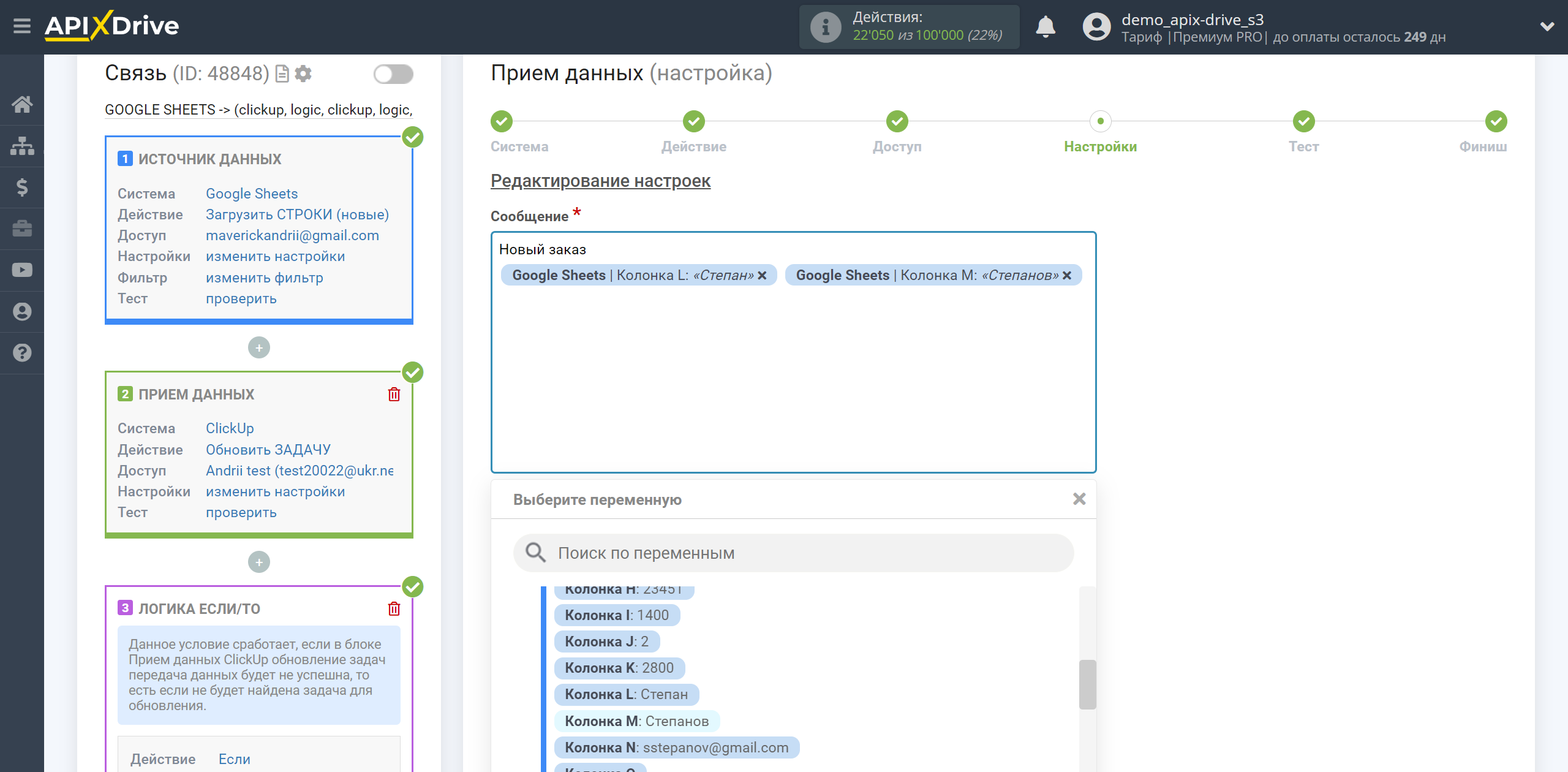
Task: Click the connection title GOOGLE SHEETS -> (clickup...
Action: [x=258, y=110]
